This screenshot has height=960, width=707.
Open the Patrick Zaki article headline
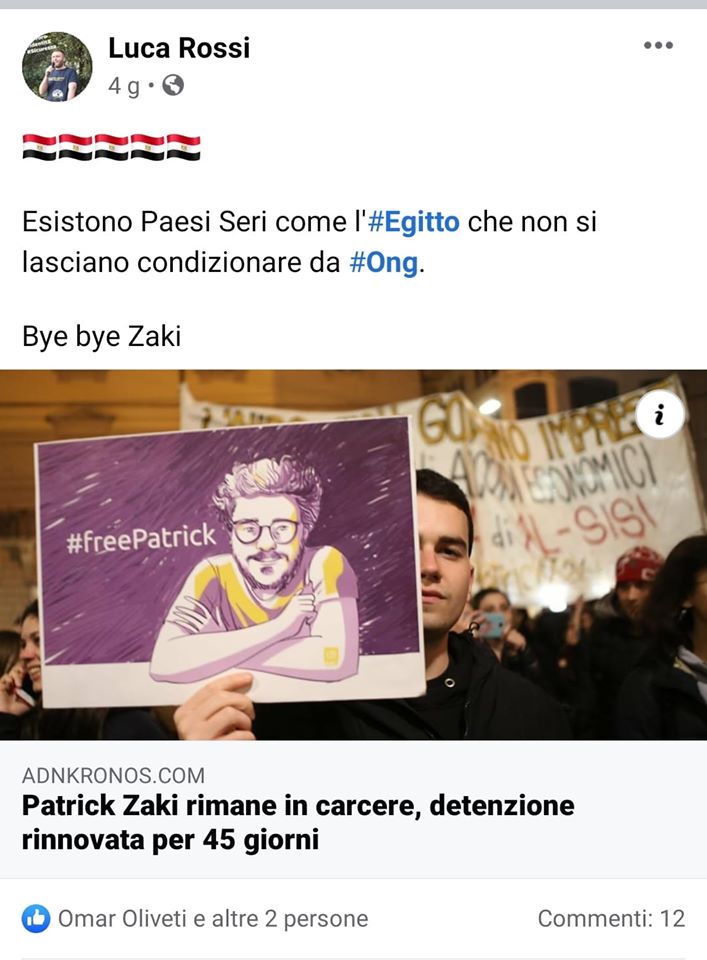tap(298, 822)
